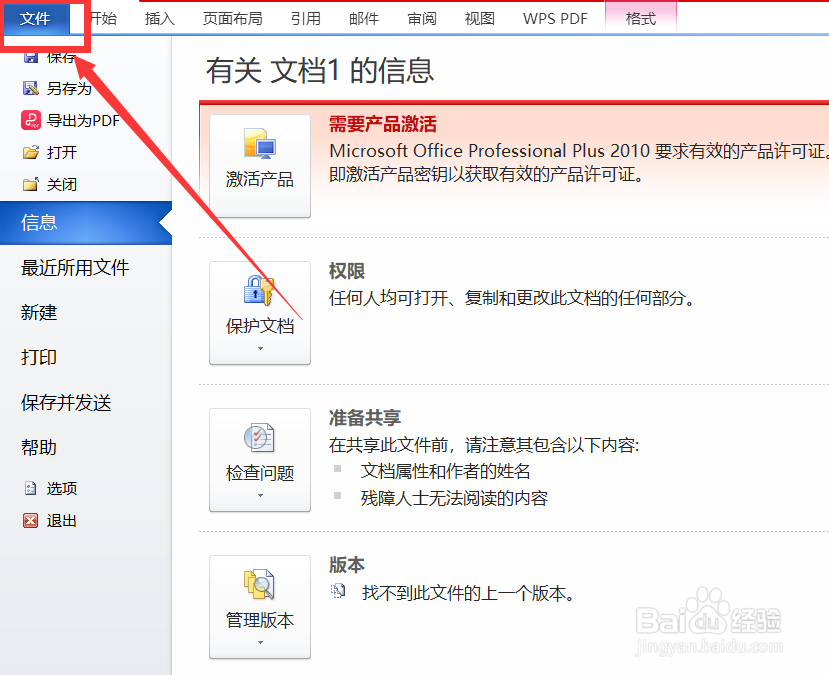Viewport: 829px width, 675px height.
Task: Click the 准备共享 heading text
Action: (x=365, y=418)
